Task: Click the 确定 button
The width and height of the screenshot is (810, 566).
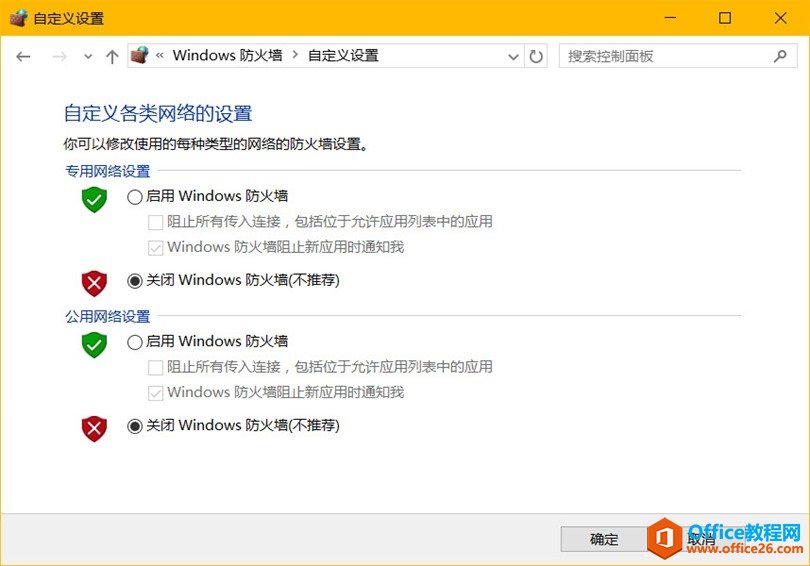Action: point(604,539)
